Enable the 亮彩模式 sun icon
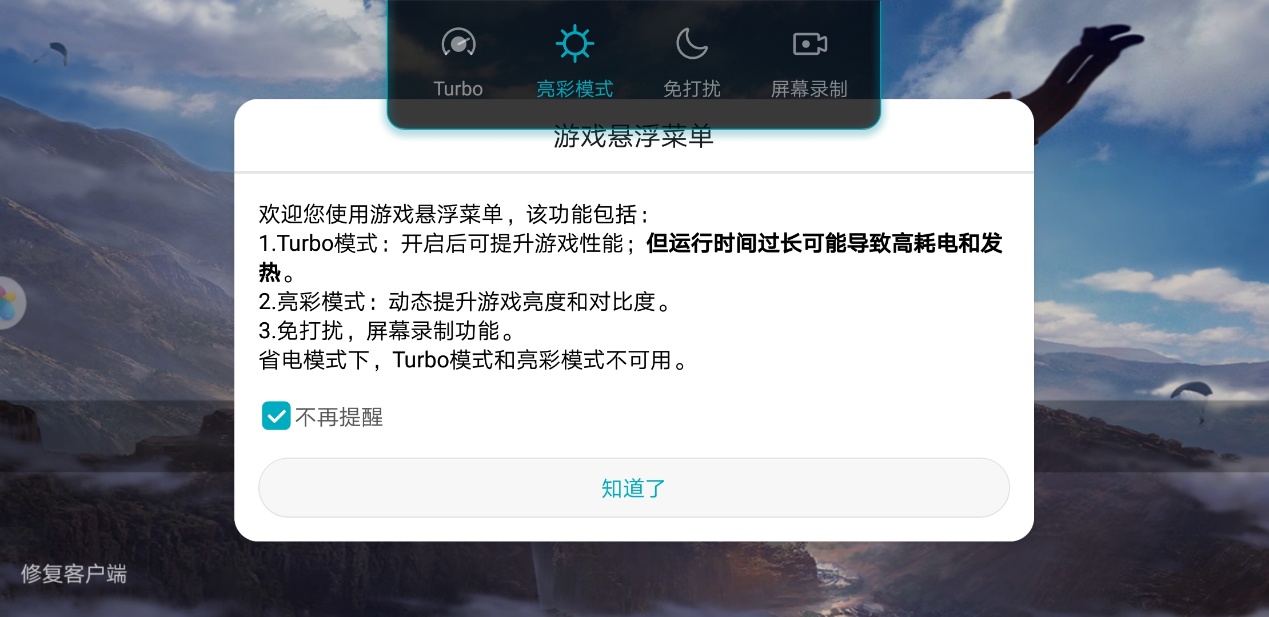This screenshot has width=1269, height=617. pos(575,43)
